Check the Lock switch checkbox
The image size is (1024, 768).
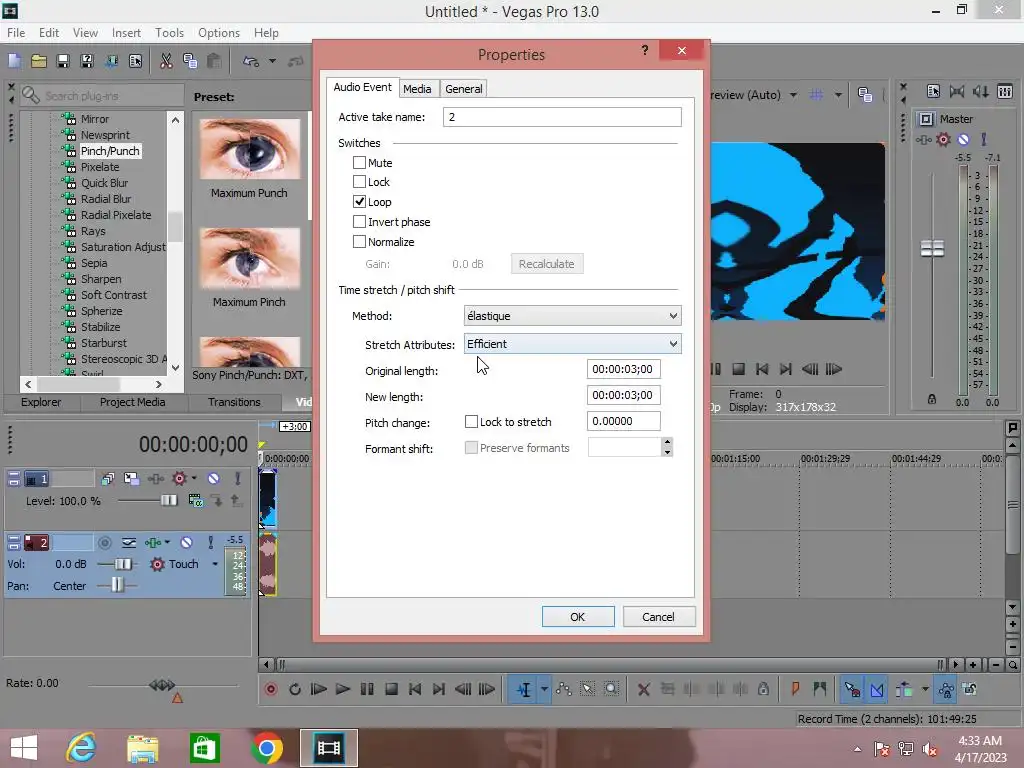tap(359, 182)
